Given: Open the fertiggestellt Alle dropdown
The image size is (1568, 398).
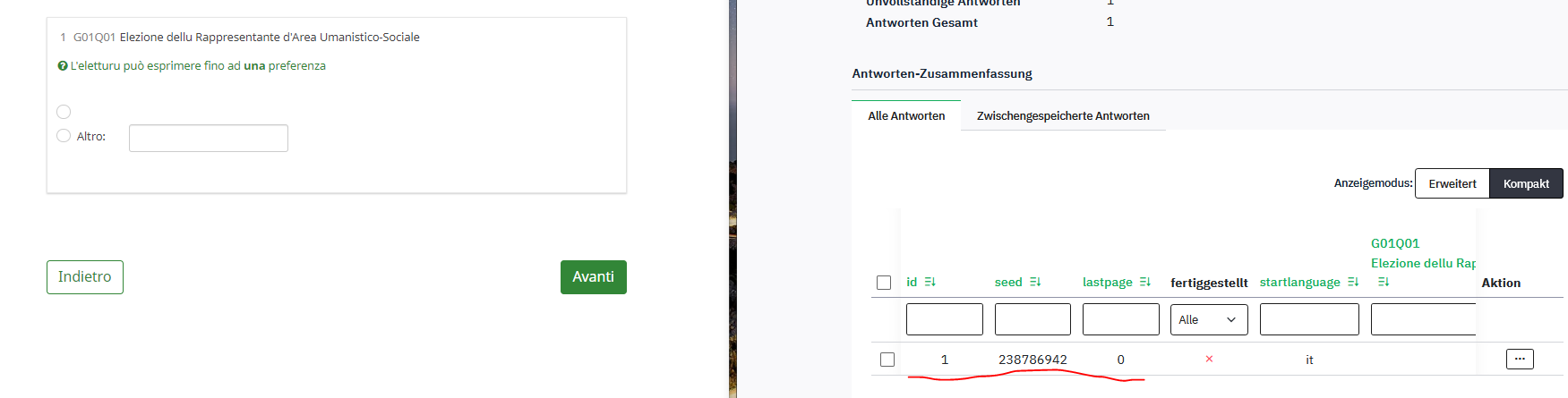Looking at the screenshot, I should [x=1209, y=319].
